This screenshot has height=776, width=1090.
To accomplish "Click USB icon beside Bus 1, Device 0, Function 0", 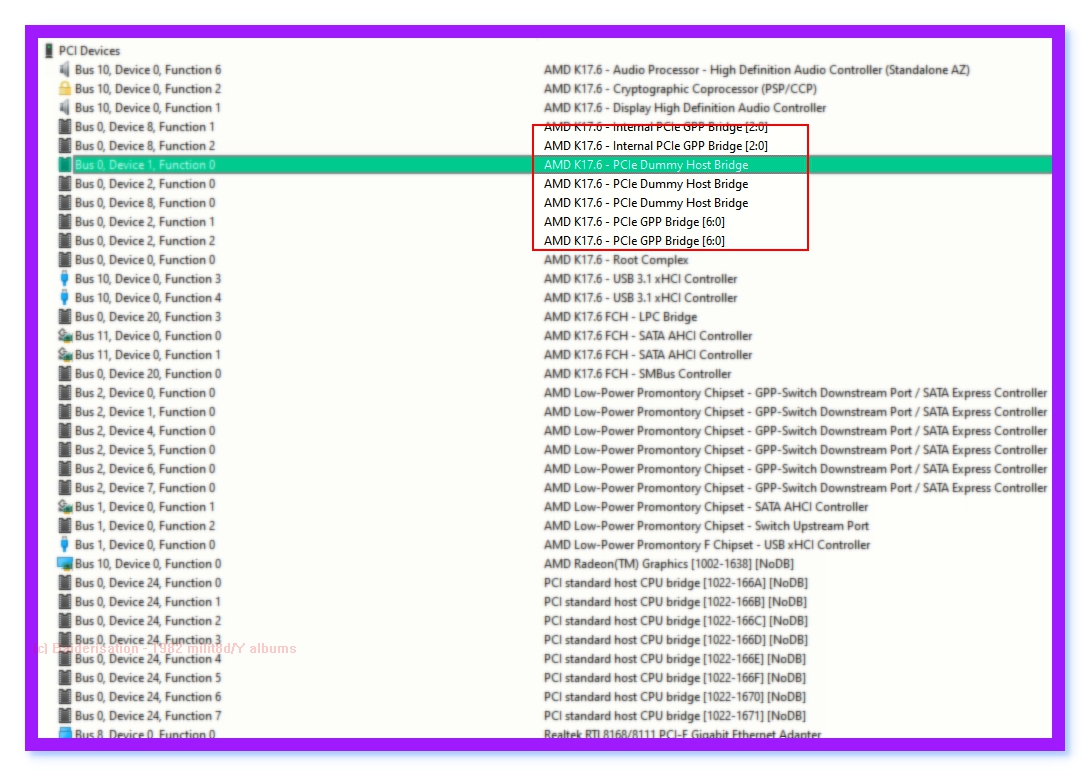I will tap(65, 545).
